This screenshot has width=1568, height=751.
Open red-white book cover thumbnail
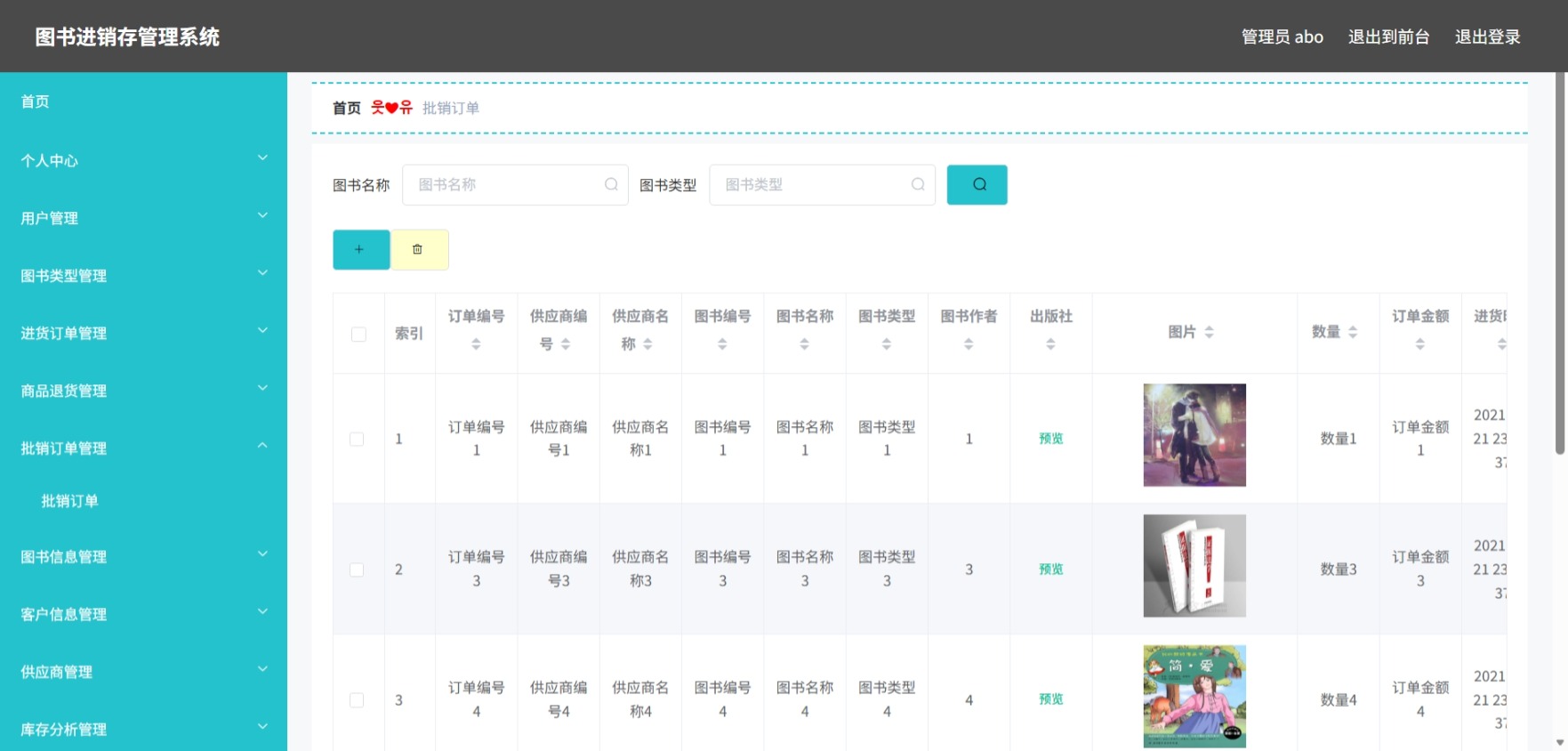coord(1194,566)
